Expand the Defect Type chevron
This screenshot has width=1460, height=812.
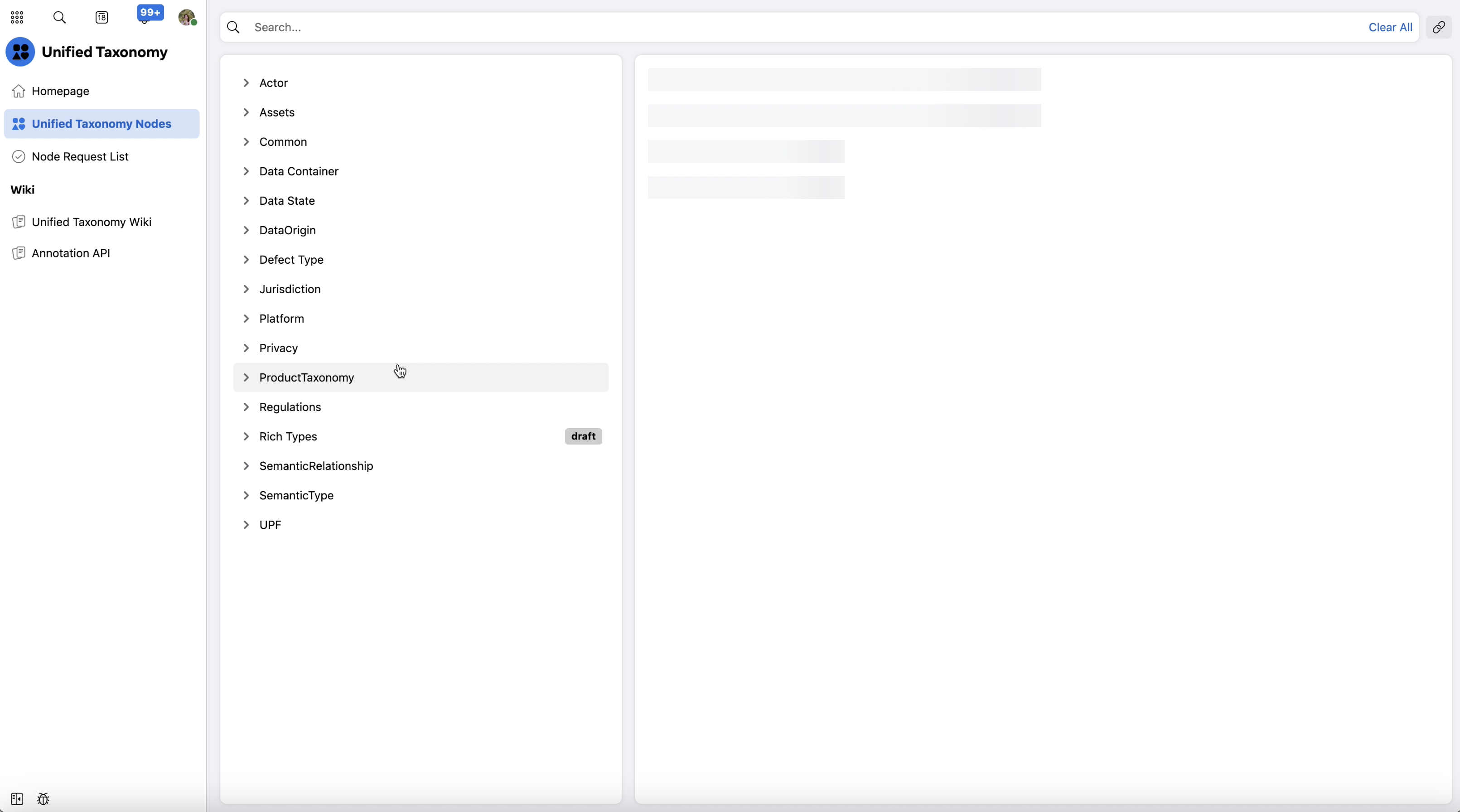(246, 260)
